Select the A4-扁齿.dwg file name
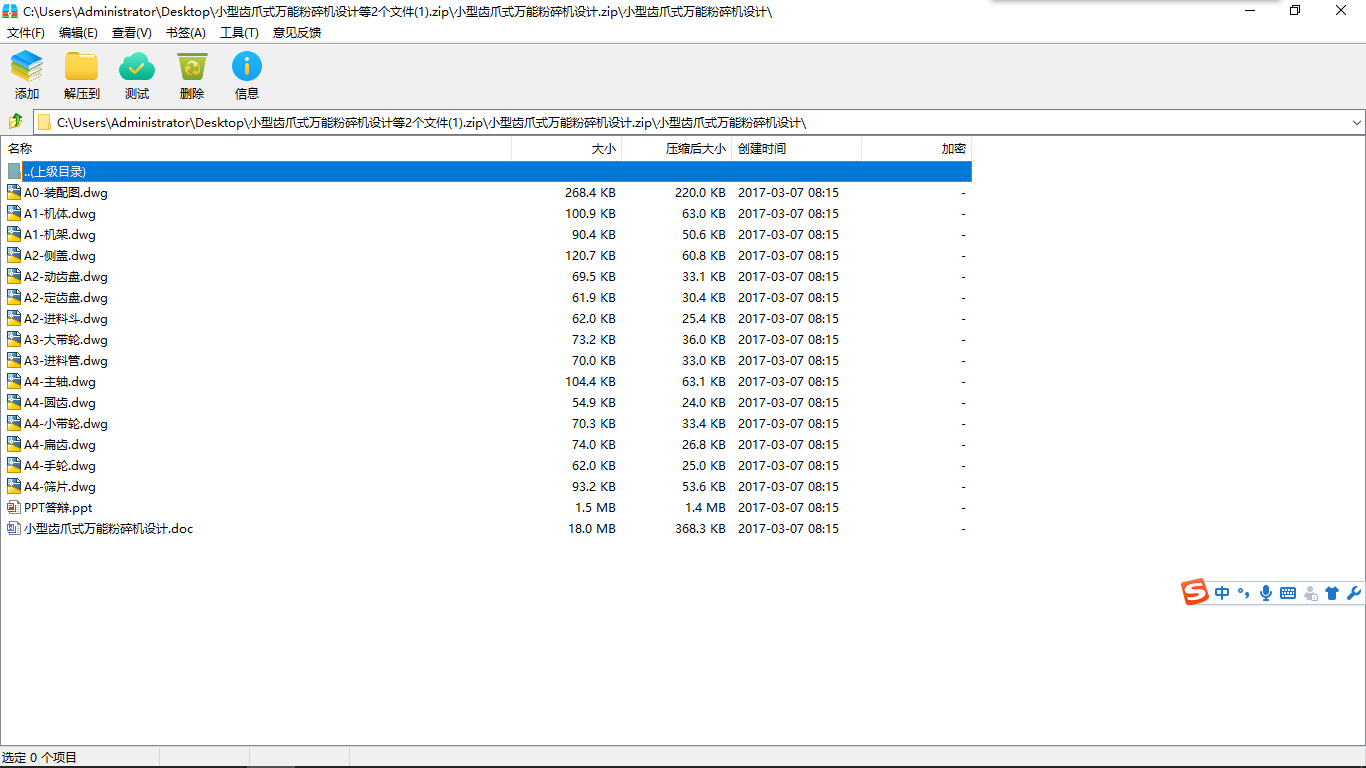Image resolution: width=1366 pixels, height=768 pixels. coord(60,445)
